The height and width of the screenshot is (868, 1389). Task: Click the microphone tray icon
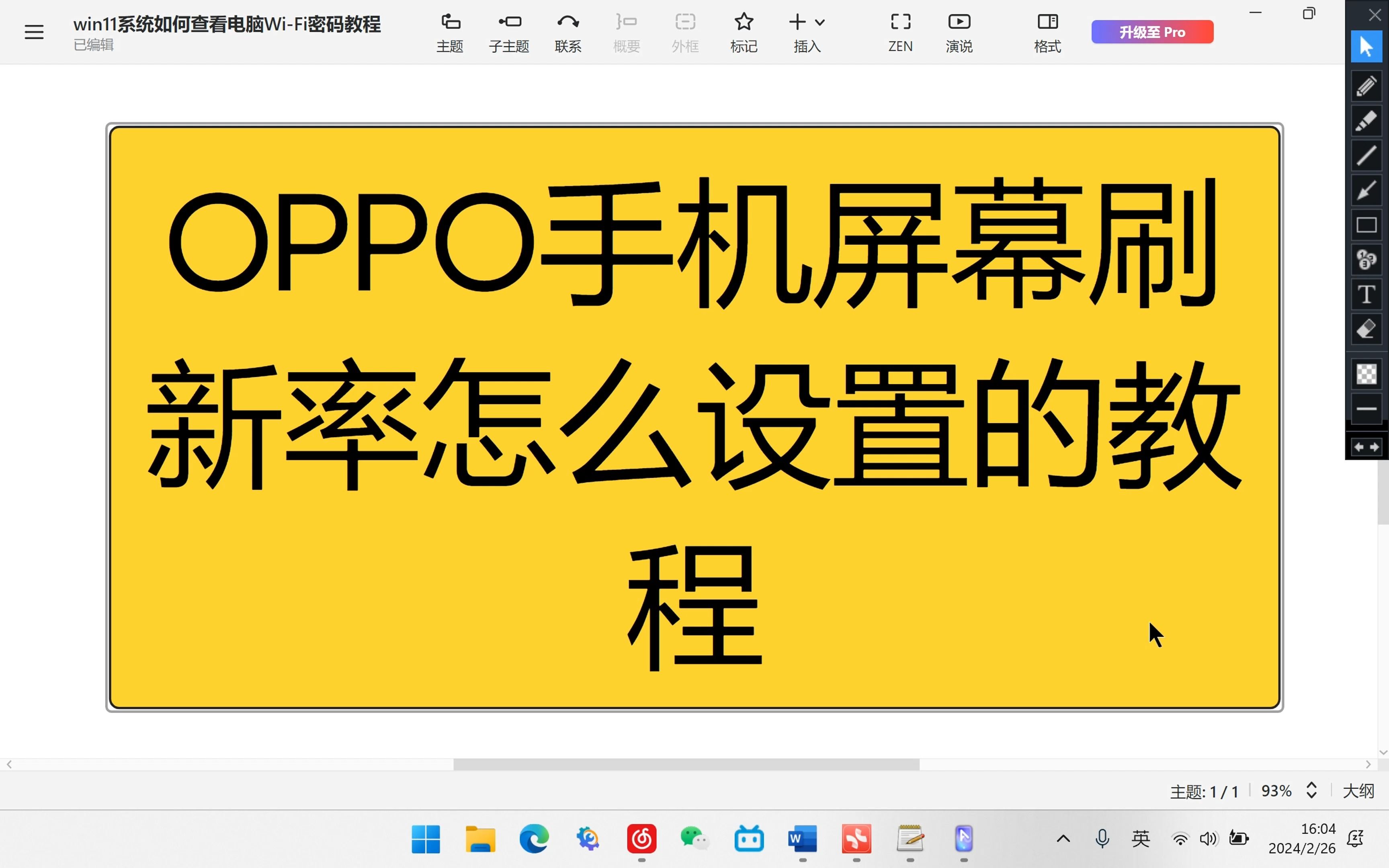(1102, 839)
